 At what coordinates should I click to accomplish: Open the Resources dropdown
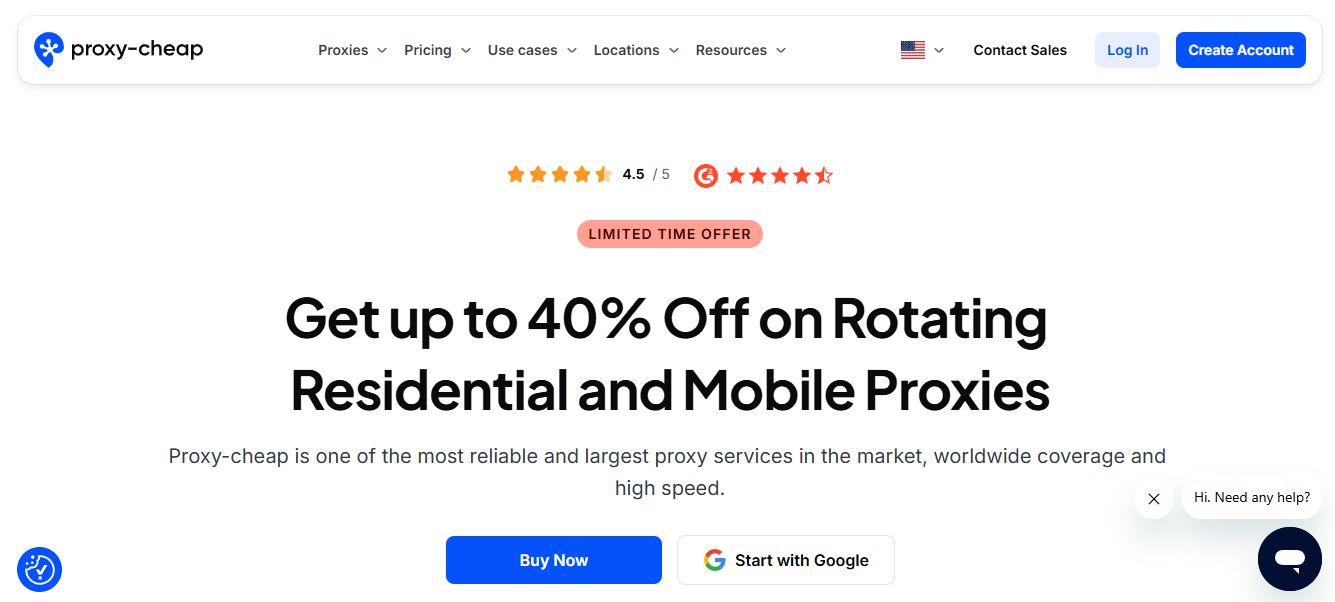tap(732, 49)
